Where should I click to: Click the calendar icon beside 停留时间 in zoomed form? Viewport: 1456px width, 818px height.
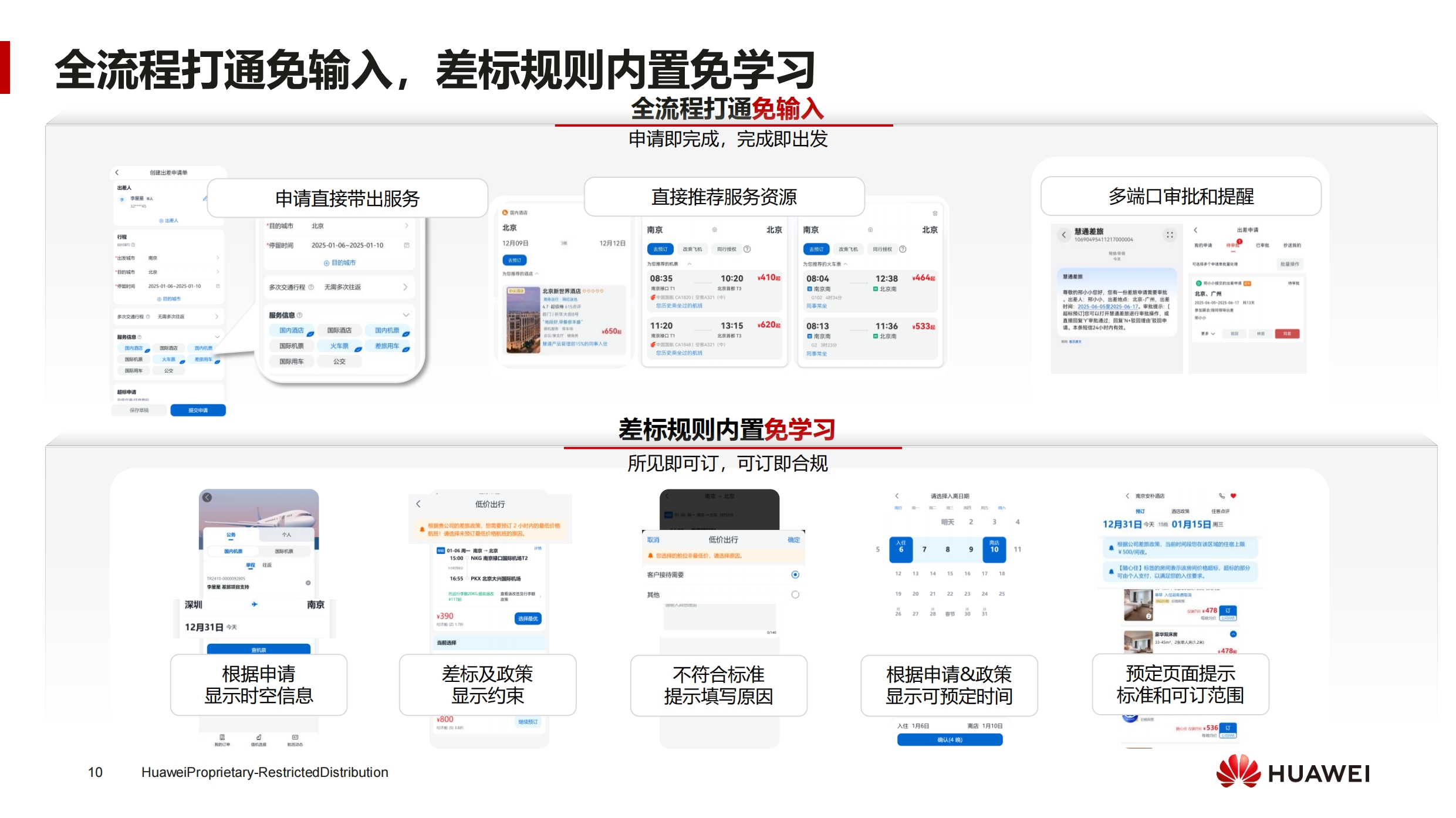click(x=407, y=245)
